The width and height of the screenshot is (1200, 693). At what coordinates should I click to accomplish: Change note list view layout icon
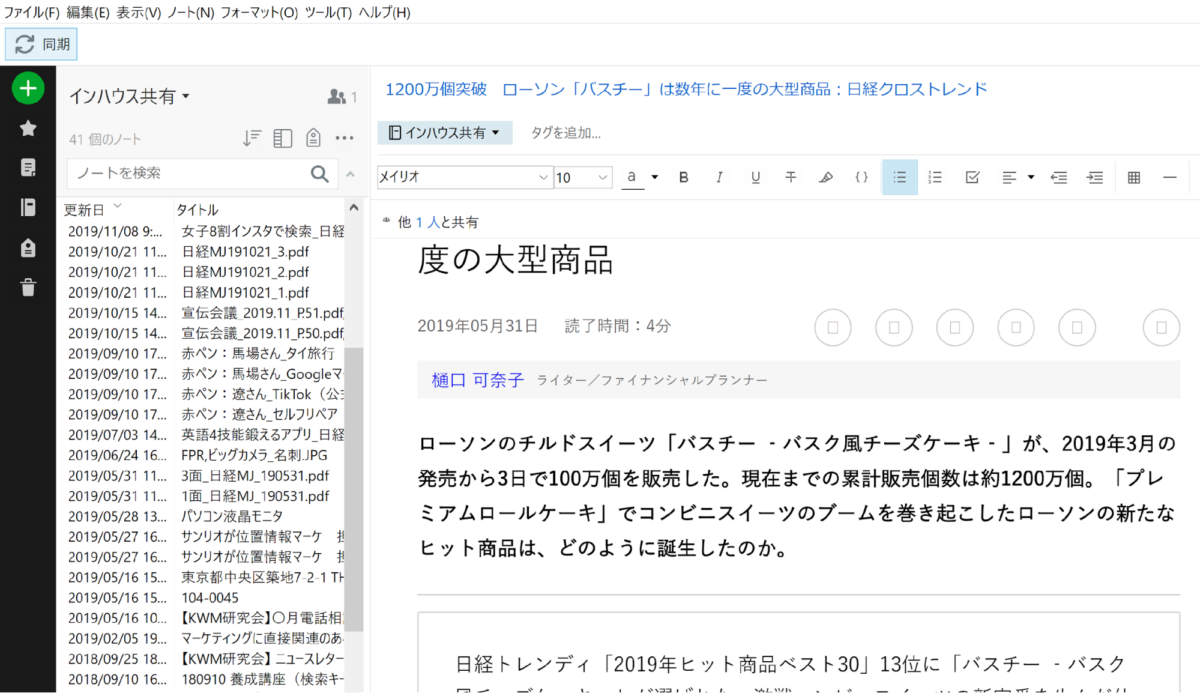coord(283,138)
